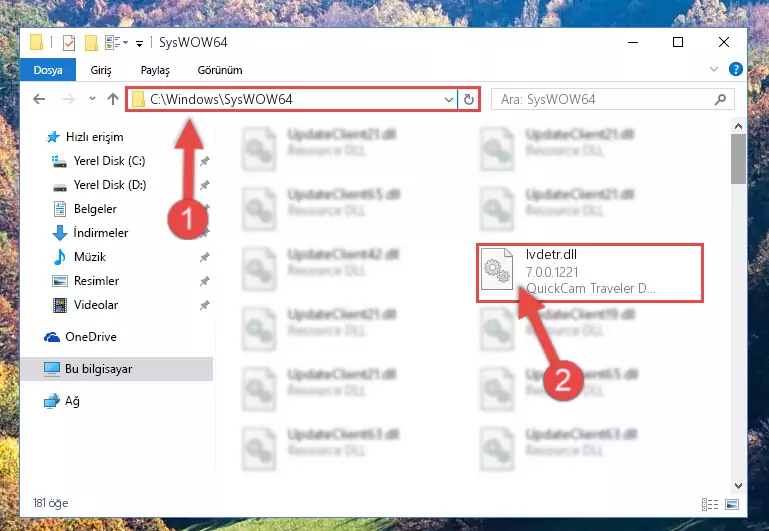This screenshot has width=769, height=531.
Task: Click the magnifier search icon
Action: tap(720, 100)
